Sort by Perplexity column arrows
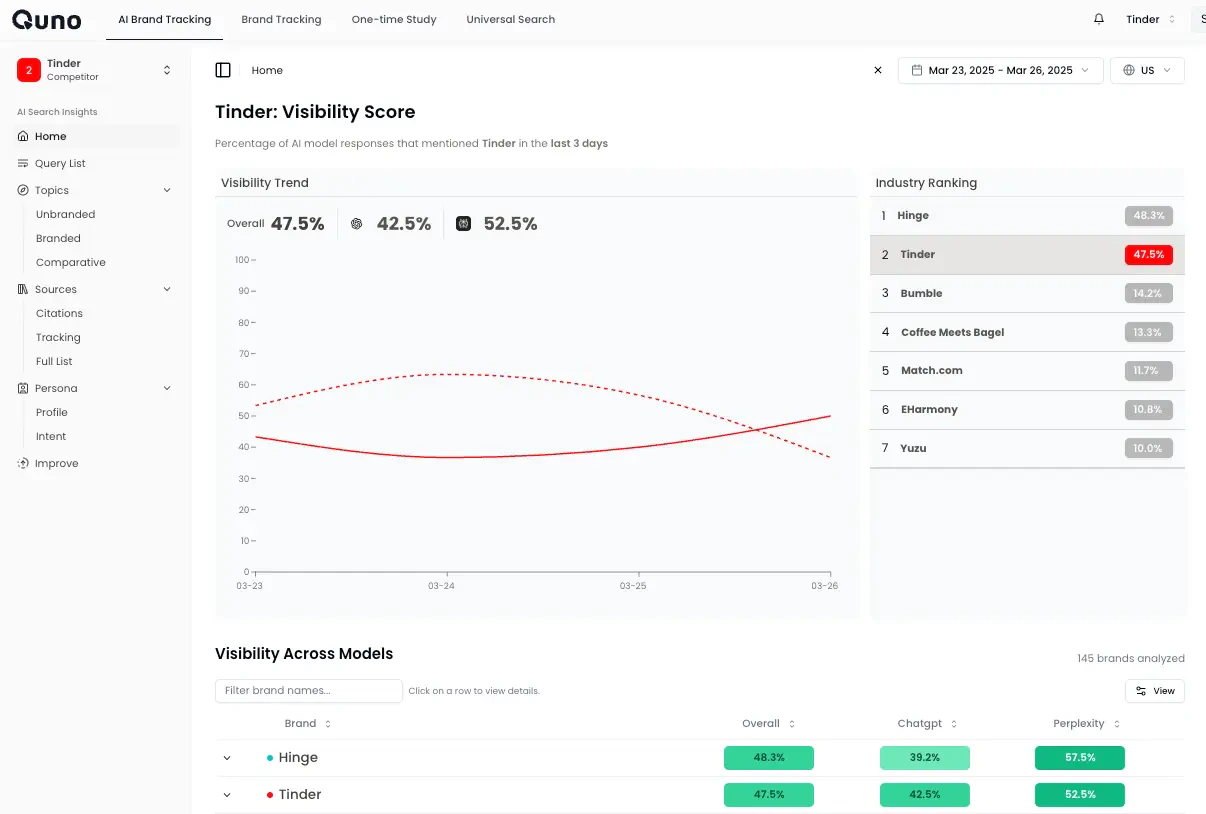 (1117, 723)
